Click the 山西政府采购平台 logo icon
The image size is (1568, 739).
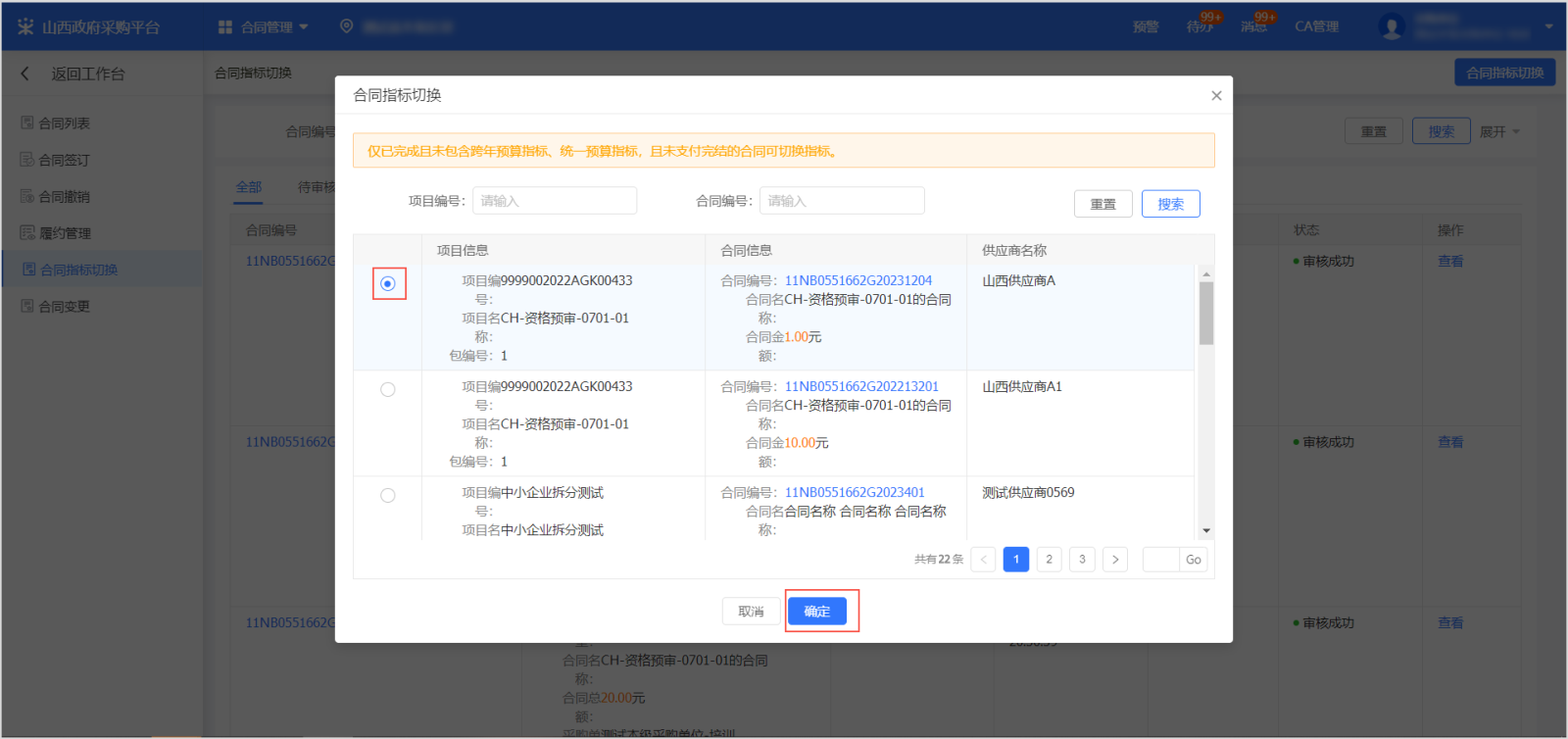tap(24, 26)
